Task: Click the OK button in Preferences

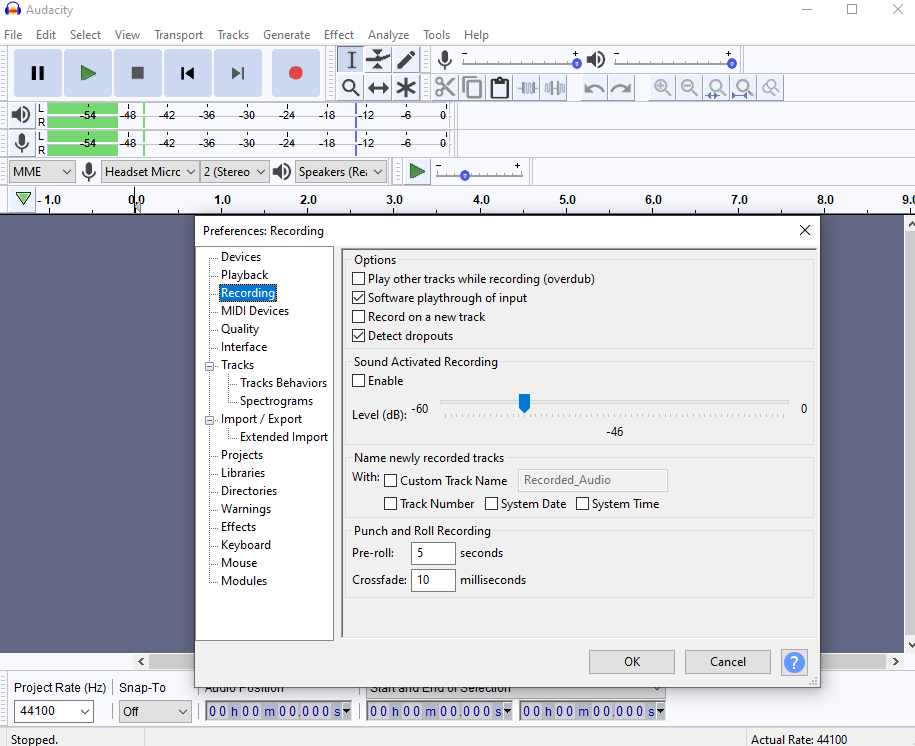Action: [x=631, y=662]
